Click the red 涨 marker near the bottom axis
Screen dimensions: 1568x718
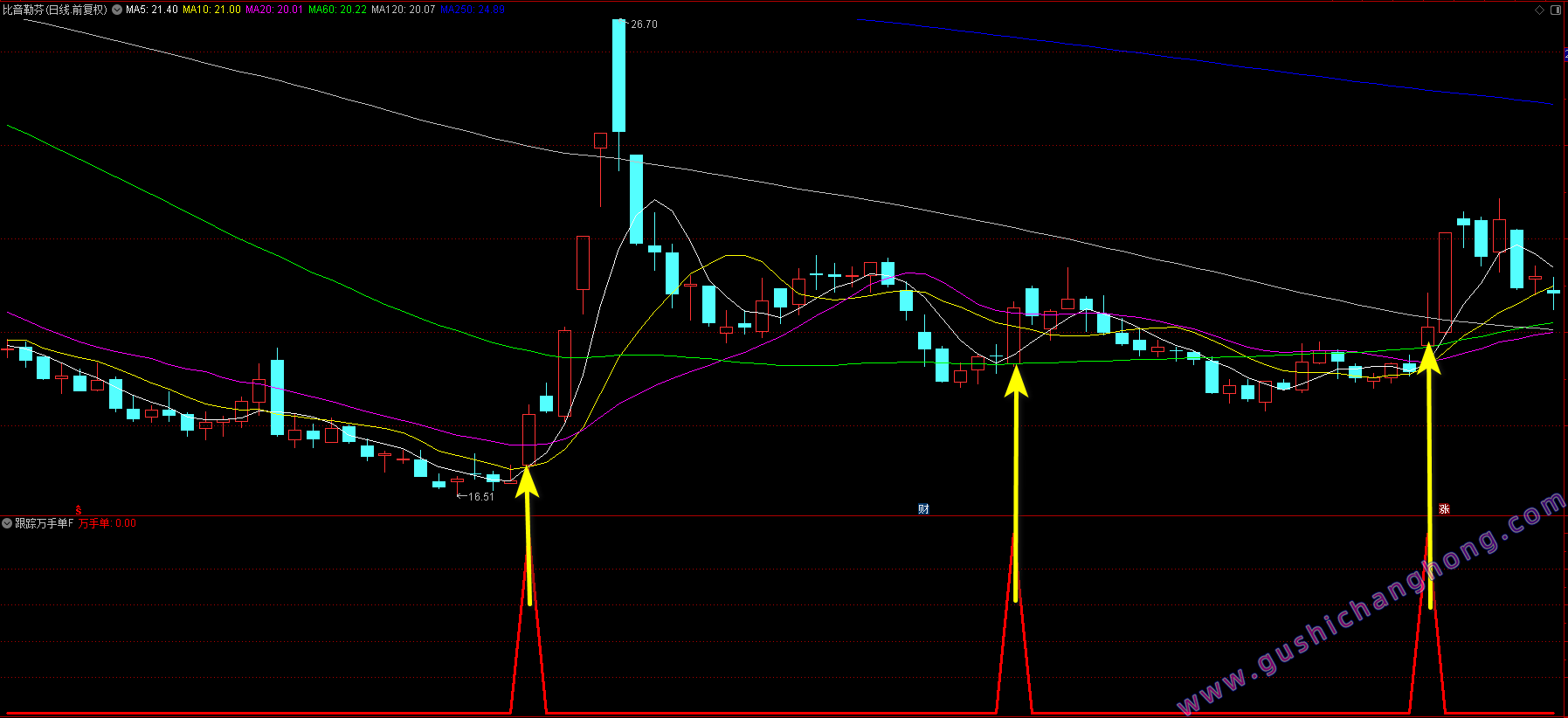1444,509
